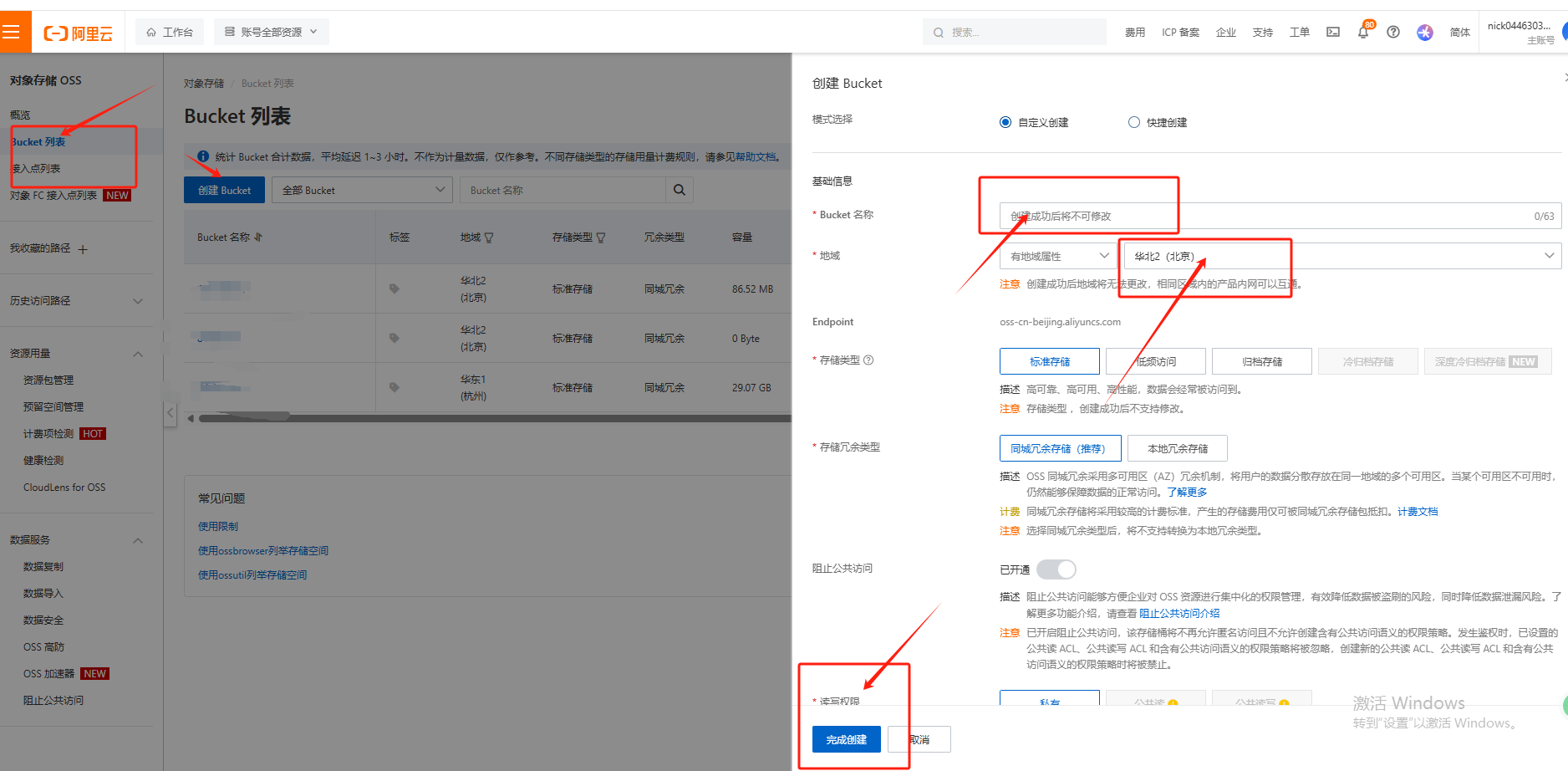Choose infrequent access storage type
This screenshot has height=771, width=1568.
(x=1156, y=361)
